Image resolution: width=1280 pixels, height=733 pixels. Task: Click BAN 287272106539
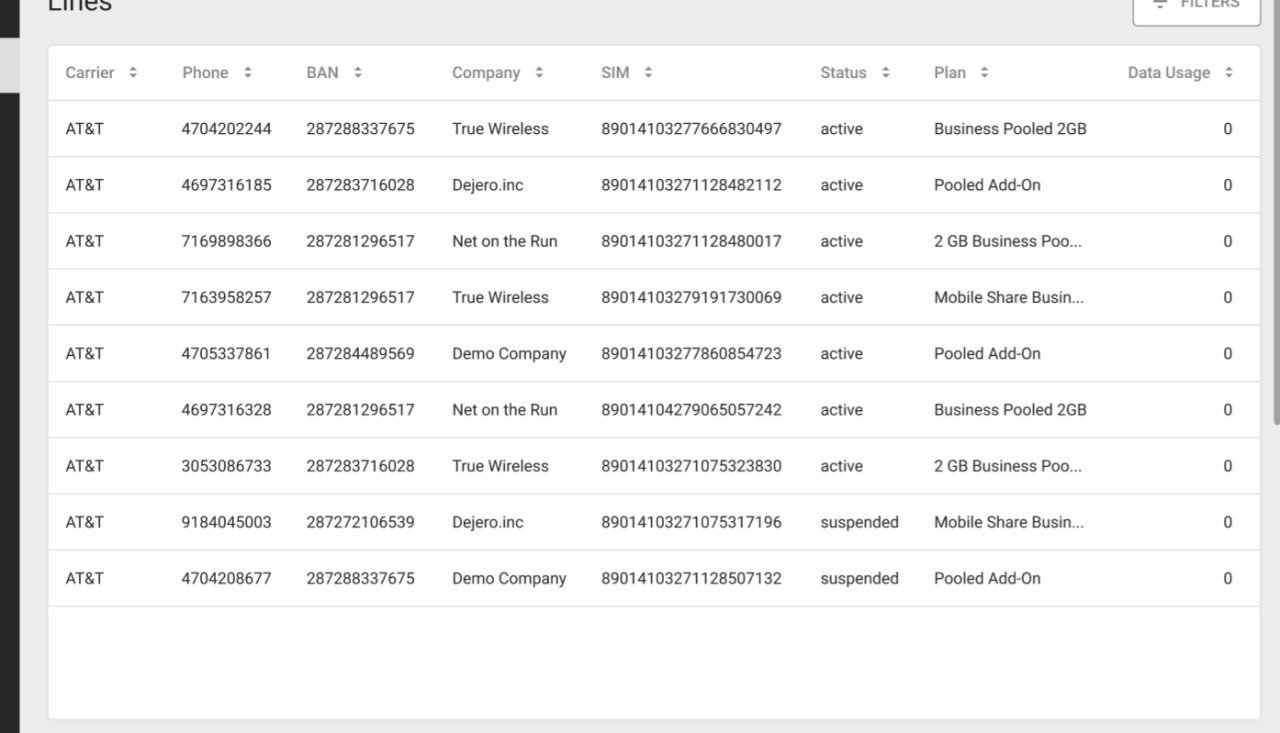[x=360, y=522]
